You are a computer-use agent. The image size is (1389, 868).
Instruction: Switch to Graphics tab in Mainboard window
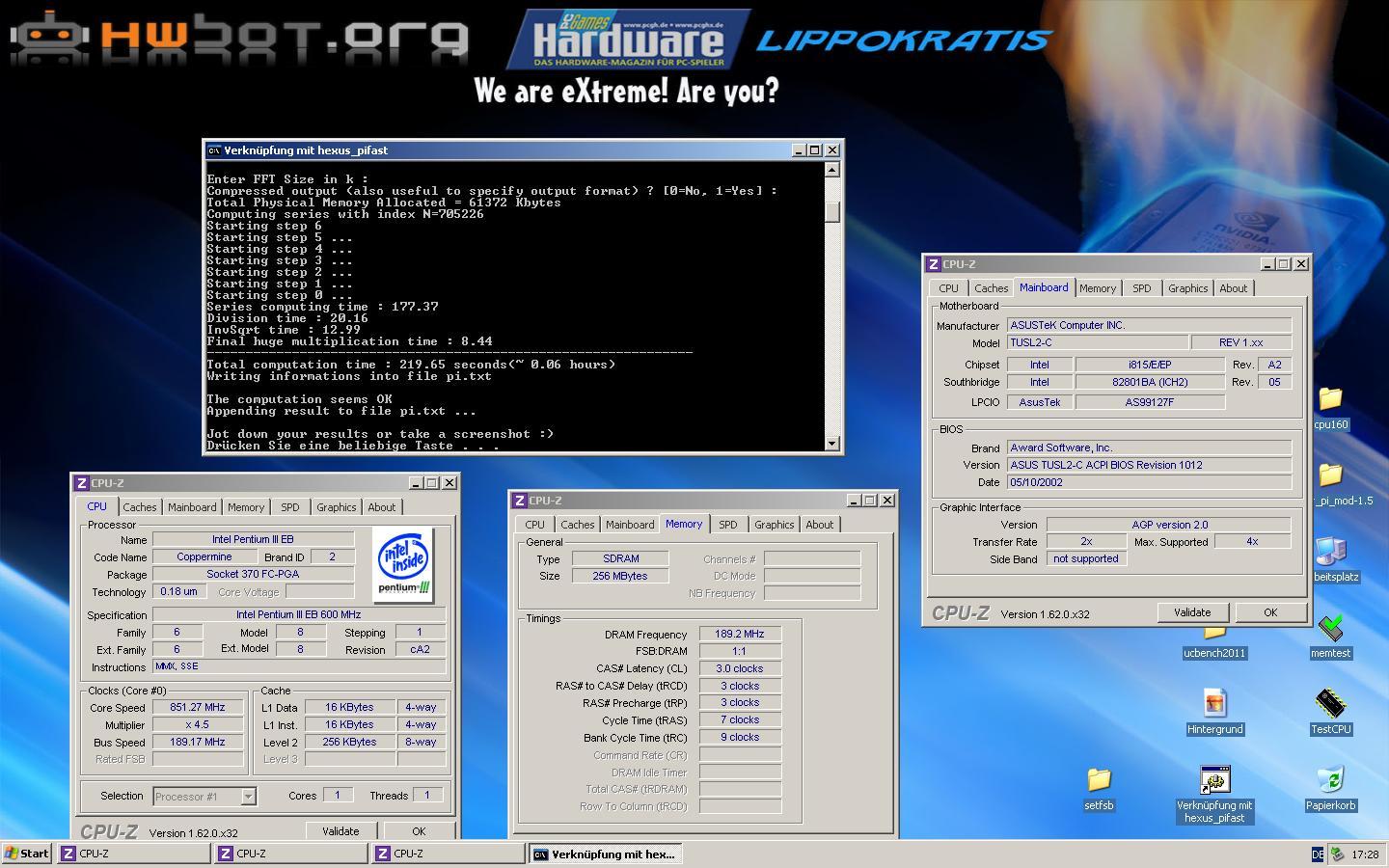1188,288
